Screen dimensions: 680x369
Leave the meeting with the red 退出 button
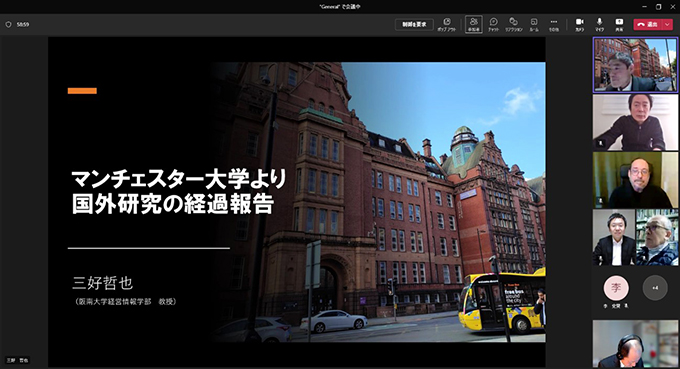[648, 24]
